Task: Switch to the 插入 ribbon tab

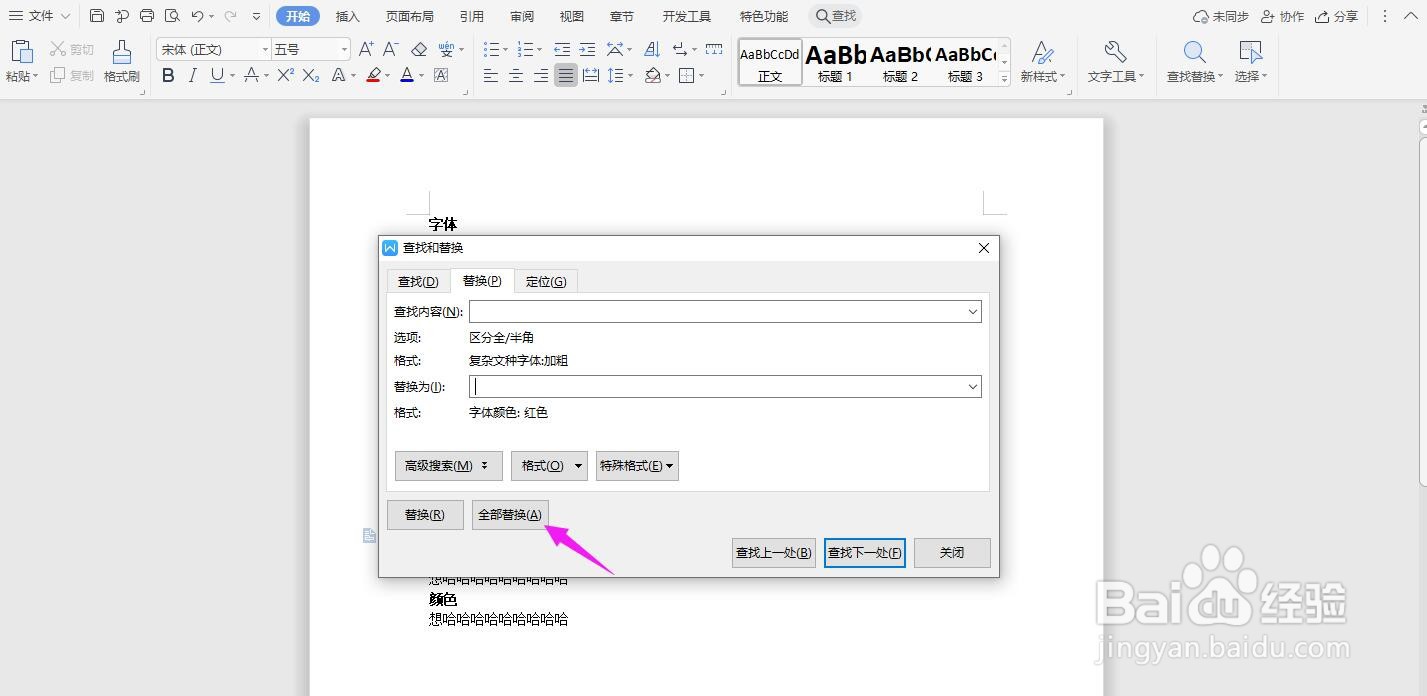Action: [x=348, y=16]
